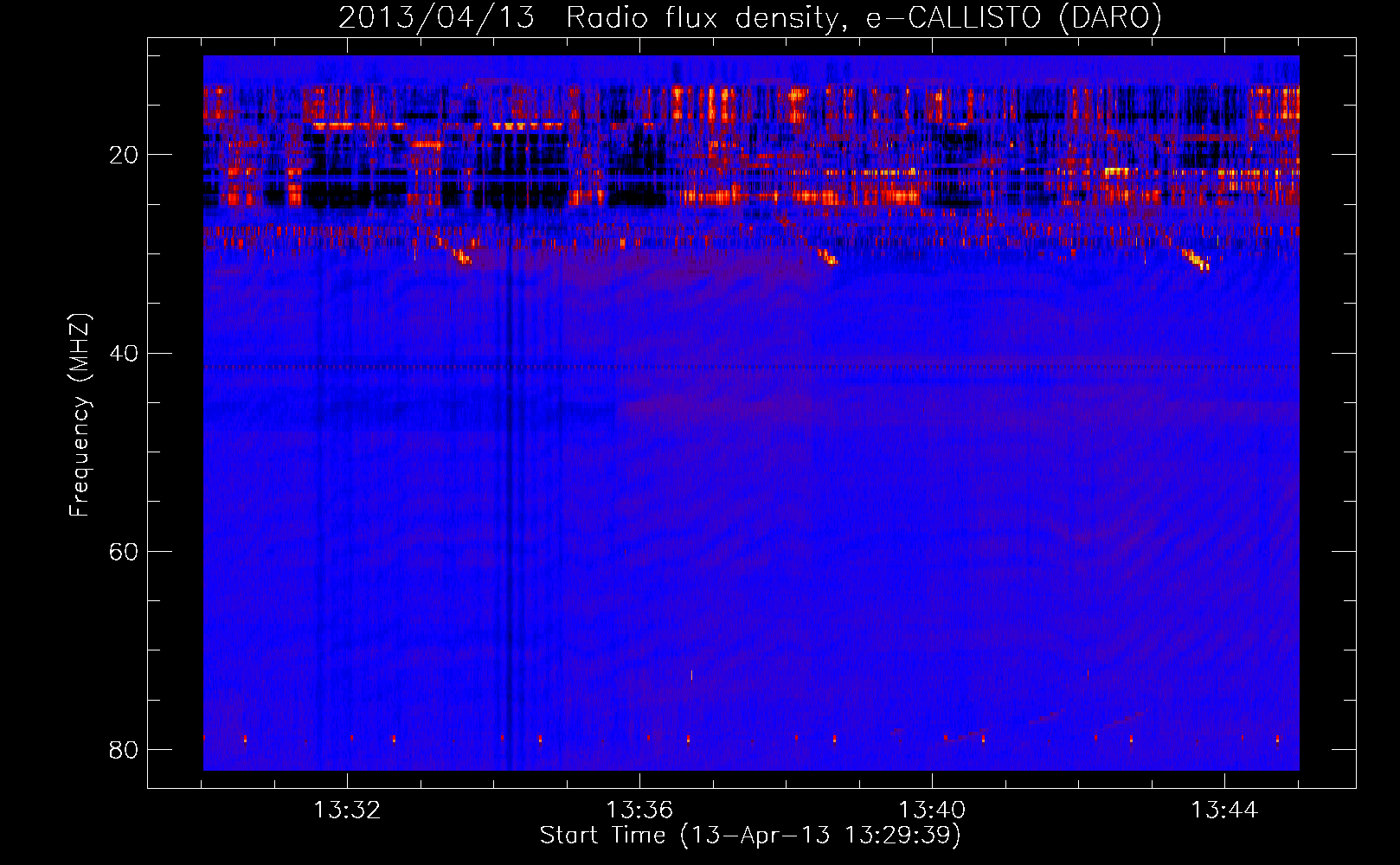
Task: Click the 80 MHz frequency tick label
Action: 124,750
